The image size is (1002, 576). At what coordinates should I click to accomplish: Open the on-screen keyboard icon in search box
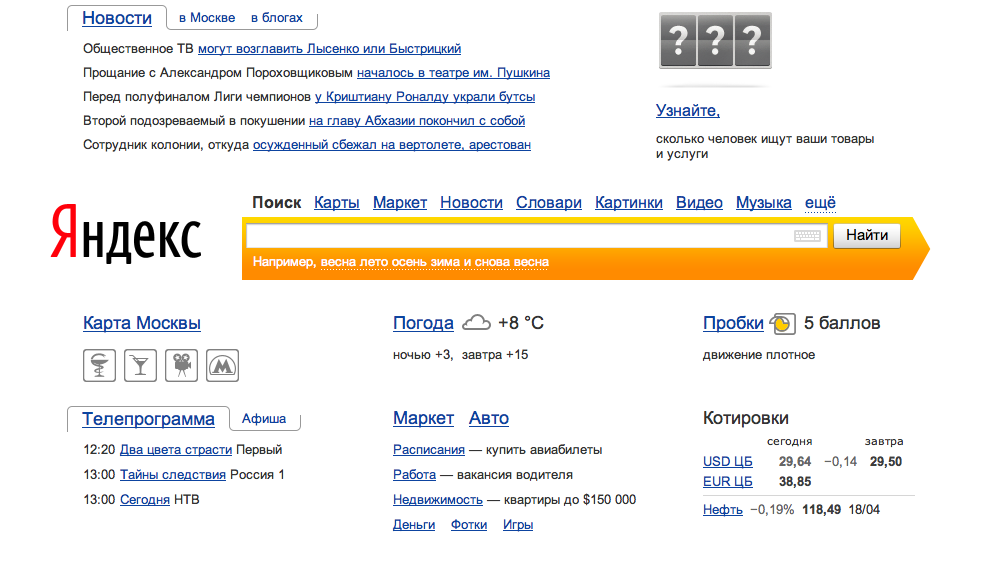tap(807, 236)
